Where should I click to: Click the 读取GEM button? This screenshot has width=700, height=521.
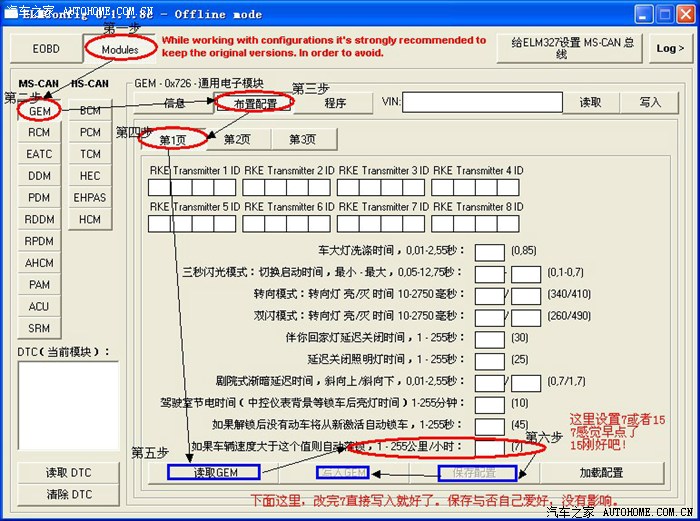[214, 473]
